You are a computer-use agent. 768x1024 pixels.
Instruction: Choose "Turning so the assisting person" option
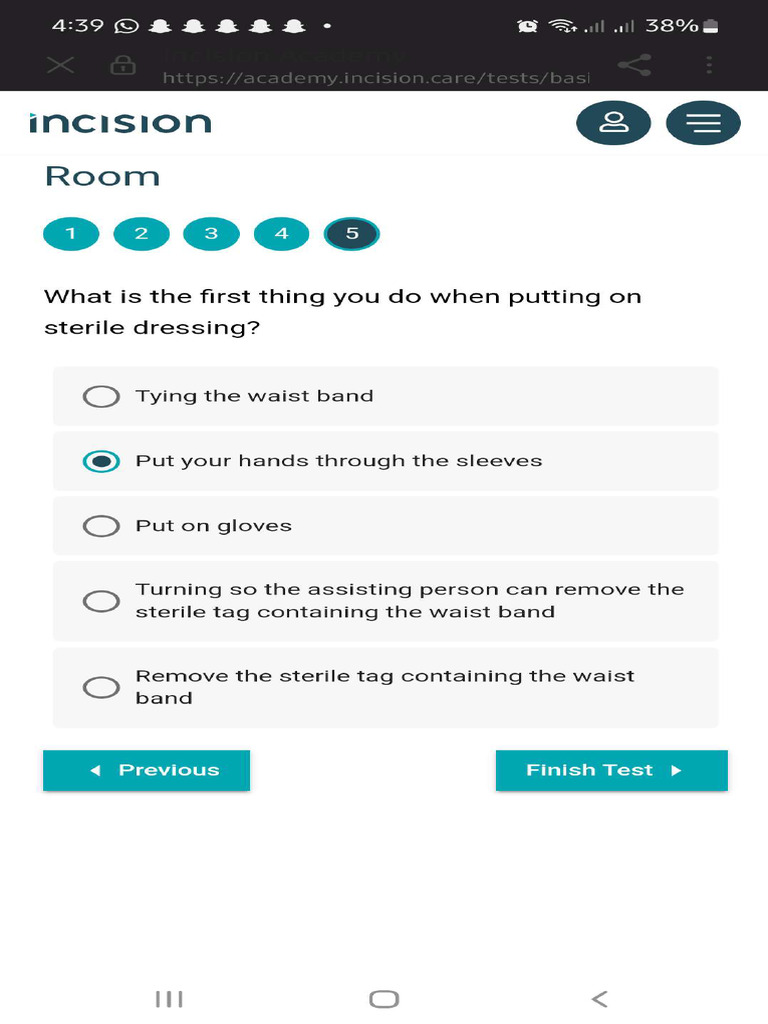pos(385,601)
